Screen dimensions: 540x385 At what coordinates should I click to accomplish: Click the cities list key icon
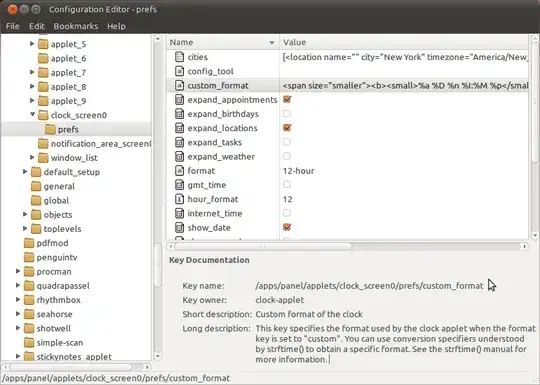[x=179, y=57]
